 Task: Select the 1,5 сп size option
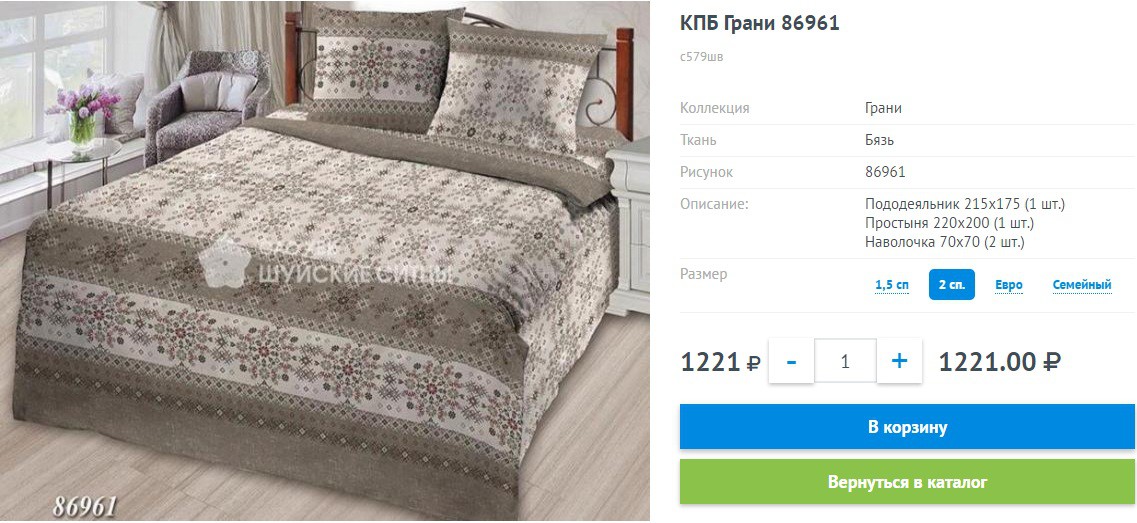[892, 285]
